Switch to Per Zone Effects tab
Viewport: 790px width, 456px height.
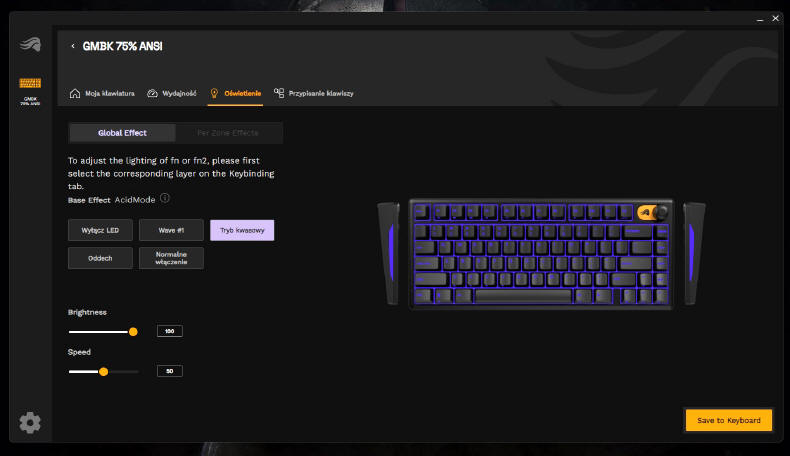pos(228,133)
